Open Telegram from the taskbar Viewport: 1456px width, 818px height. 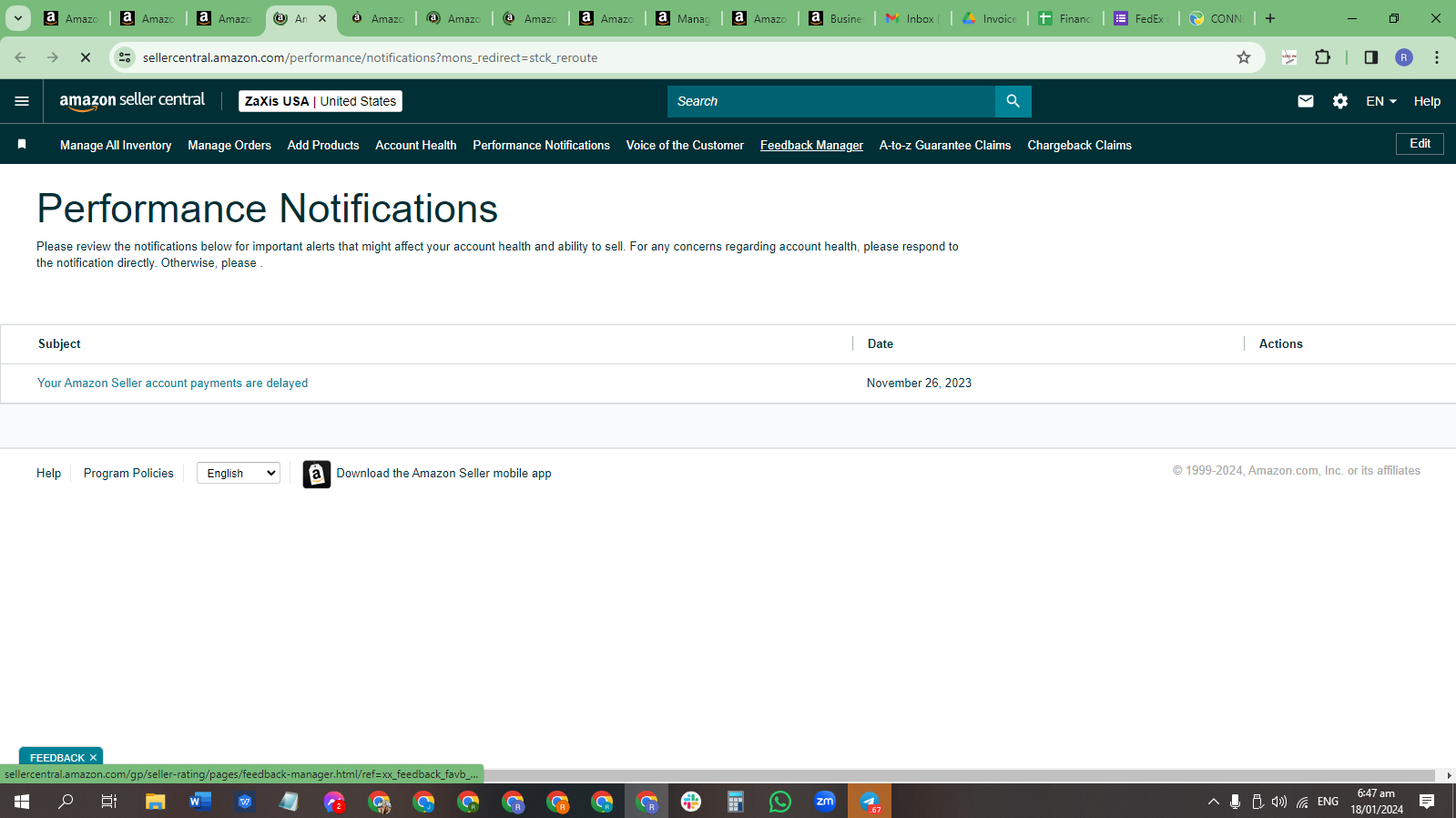click(x=870, y=802)
